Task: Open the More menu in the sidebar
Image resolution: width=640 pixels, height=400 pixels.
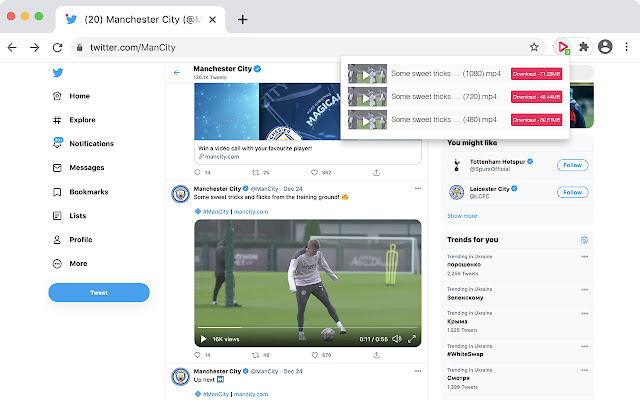Action: (x=70, y=263)
